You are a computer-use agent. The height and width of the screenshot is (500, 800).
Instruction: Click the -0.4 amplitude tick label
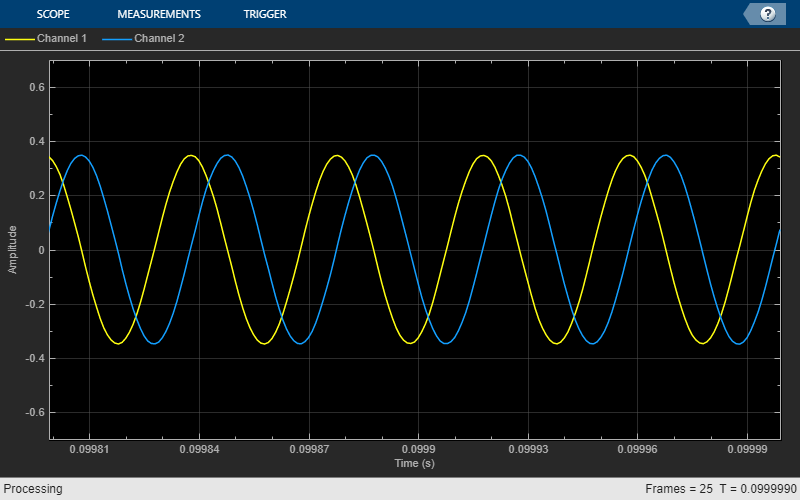(35, 358)
